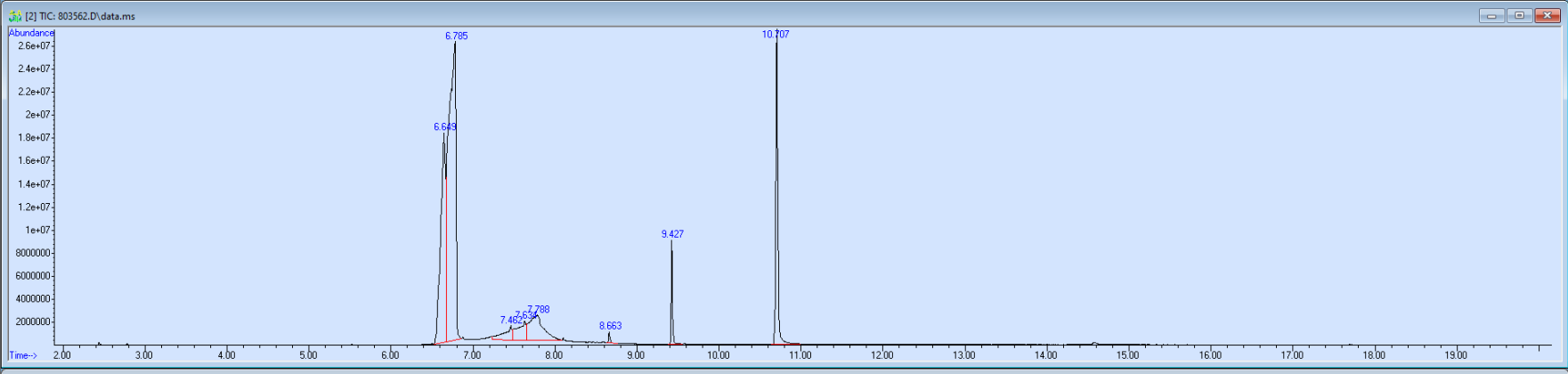Screen dimensions: 1568x374
Task: Minimize the TIC 803562.D chromatogram window
Action: [1491, 15]
